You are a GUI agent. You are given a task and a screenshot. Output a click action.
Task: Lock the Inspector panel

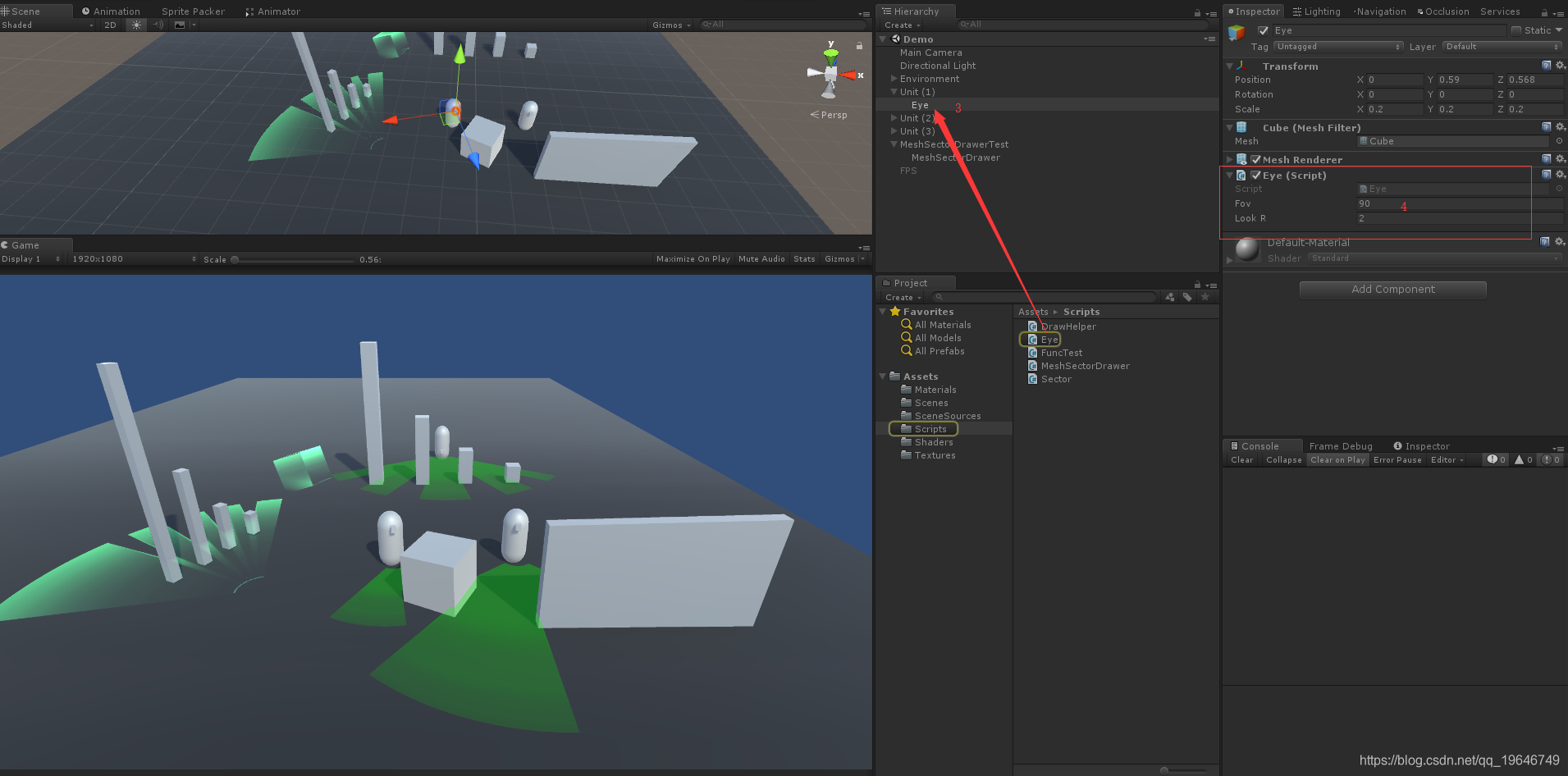click(1544, 12)
